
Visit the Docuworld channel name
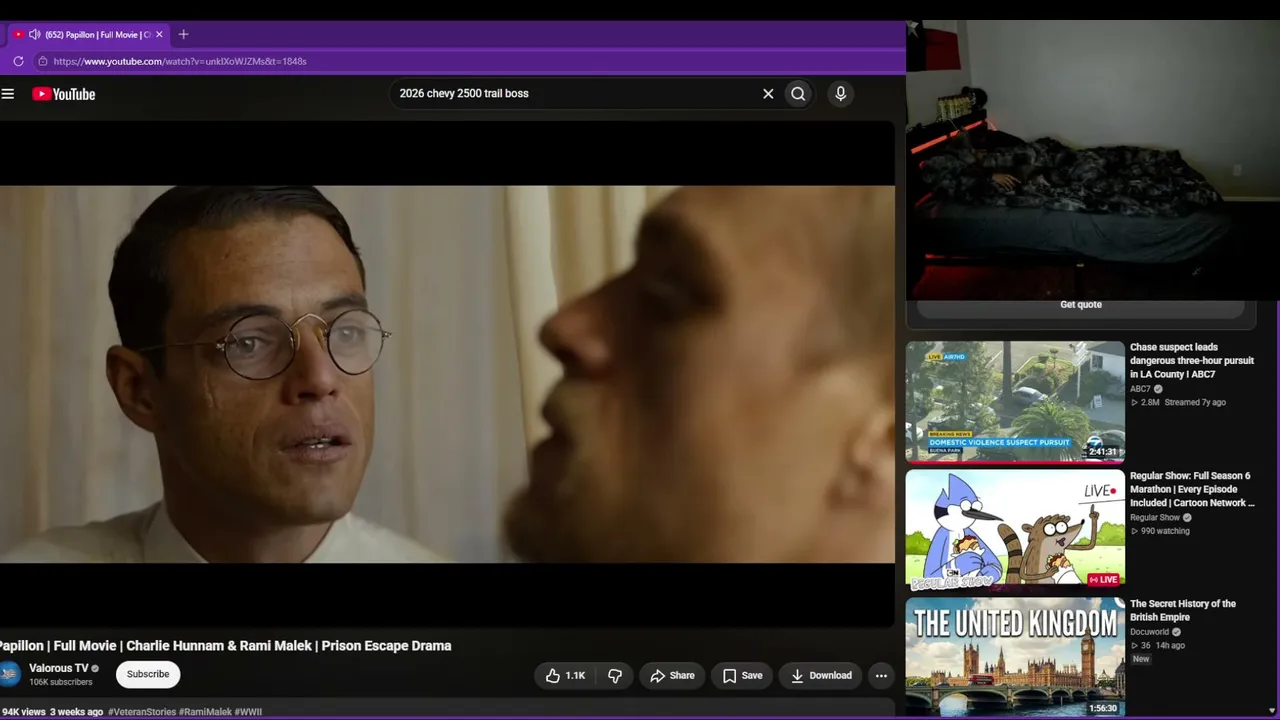tap(1149, 632)
